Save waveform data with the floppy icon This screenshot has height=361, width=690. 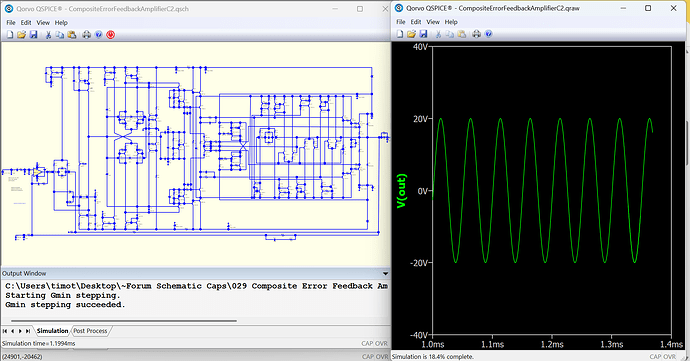pyautogui.click(x=423, y=34)
